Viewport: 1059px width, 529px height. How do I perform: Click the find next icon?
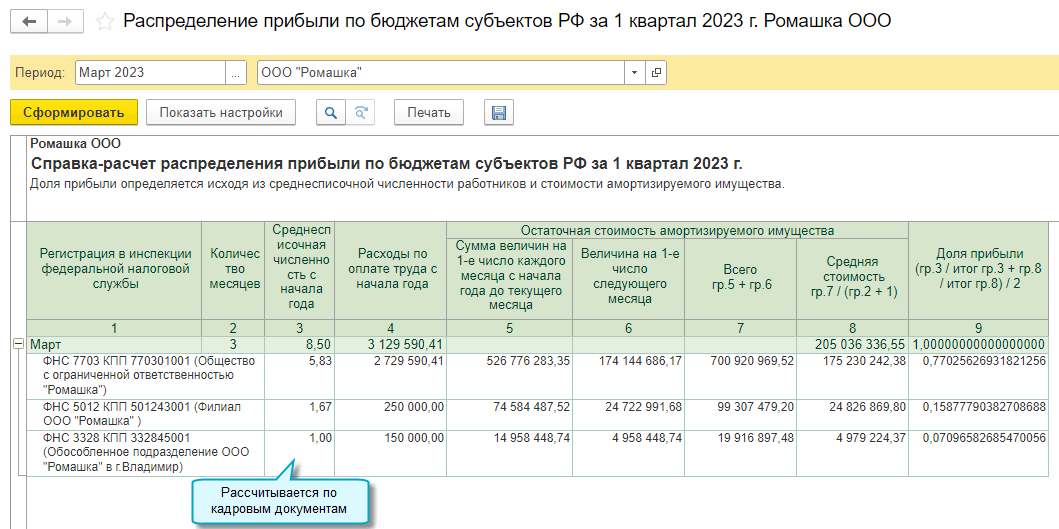tap(361, 112)
